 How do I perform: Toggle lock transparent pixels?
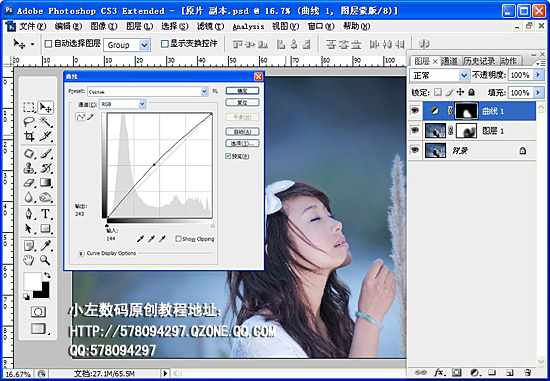438,92
